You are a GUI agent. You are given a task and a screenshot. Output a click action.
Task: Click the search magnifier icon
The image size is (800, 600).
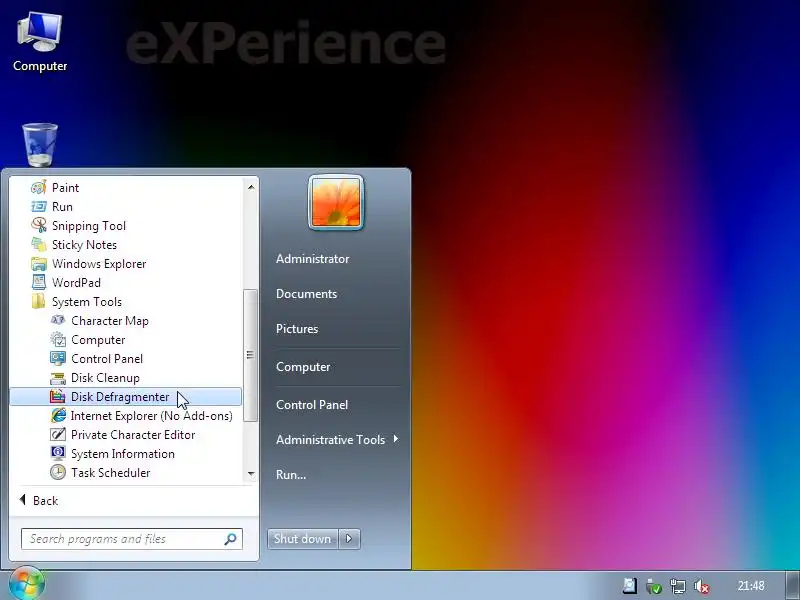click(x=230, y=539)
